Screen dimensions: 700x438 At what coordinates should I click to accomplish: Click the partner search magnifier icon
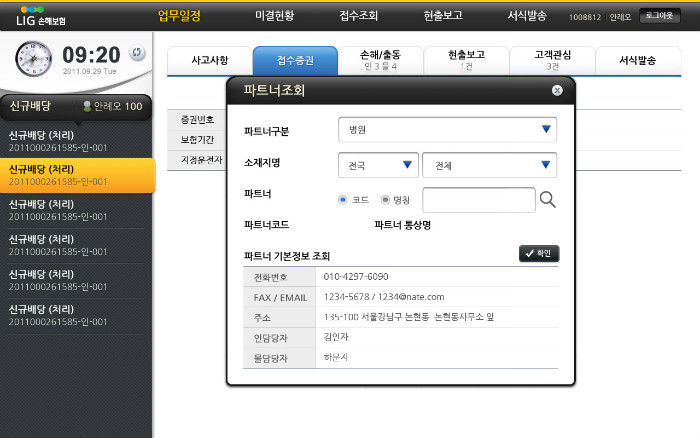click(547, 200)
